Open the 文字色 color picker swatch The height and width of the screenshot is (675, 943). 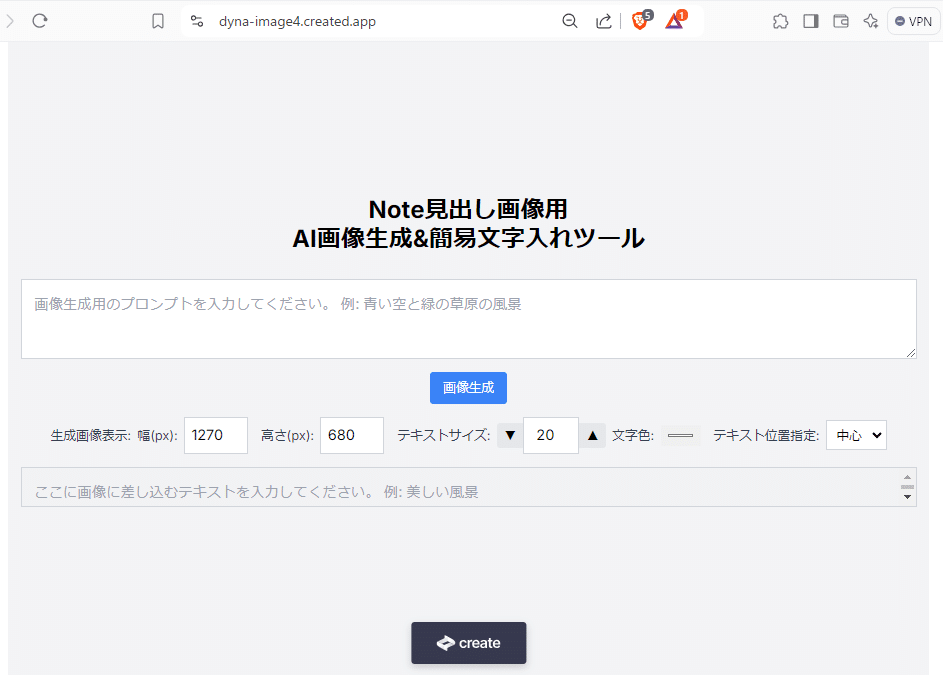[681, 435]
